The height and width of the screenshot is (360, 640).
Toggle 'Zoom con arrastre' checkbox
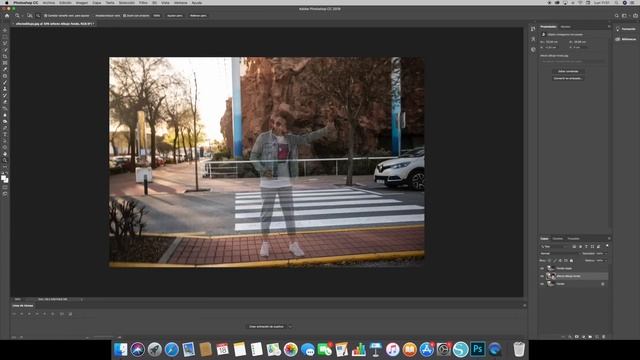tap(124, 16)
